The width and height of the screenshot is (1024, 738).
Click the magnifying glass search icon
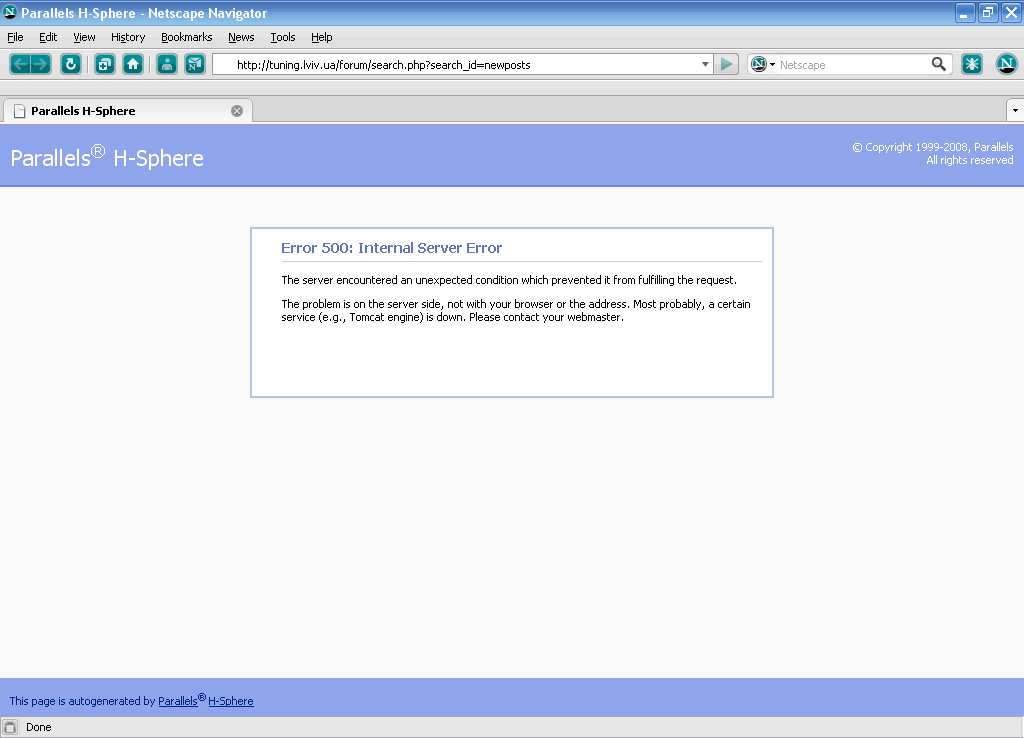pyautogui.click(x=938, y=64)
